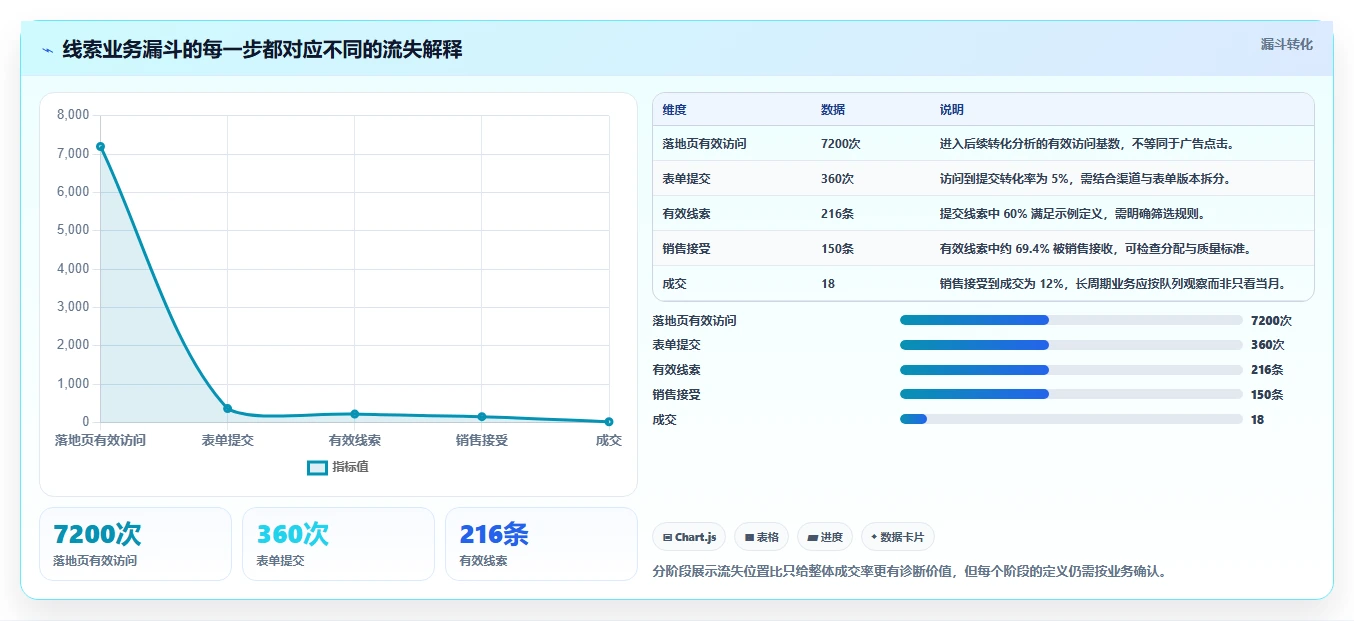Click the 有效线索 progress bar
This screenshot has height=621, width=1354.
tap(1071, 370)
